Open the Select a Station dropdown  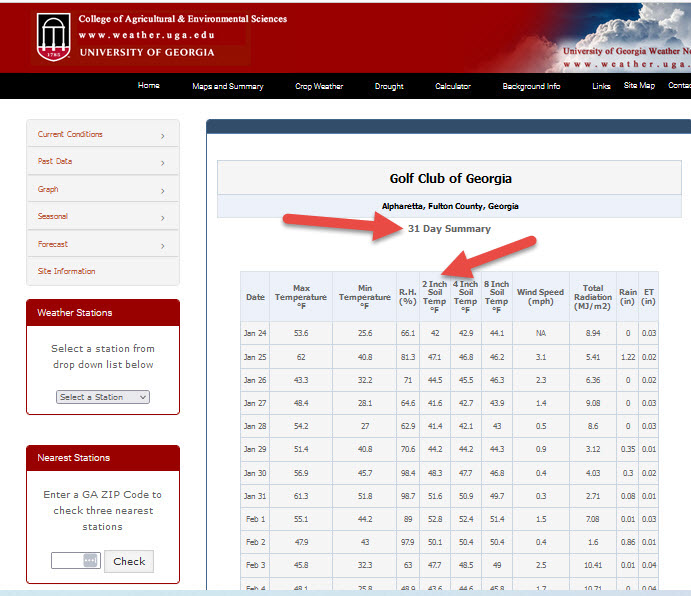[103, 397]
